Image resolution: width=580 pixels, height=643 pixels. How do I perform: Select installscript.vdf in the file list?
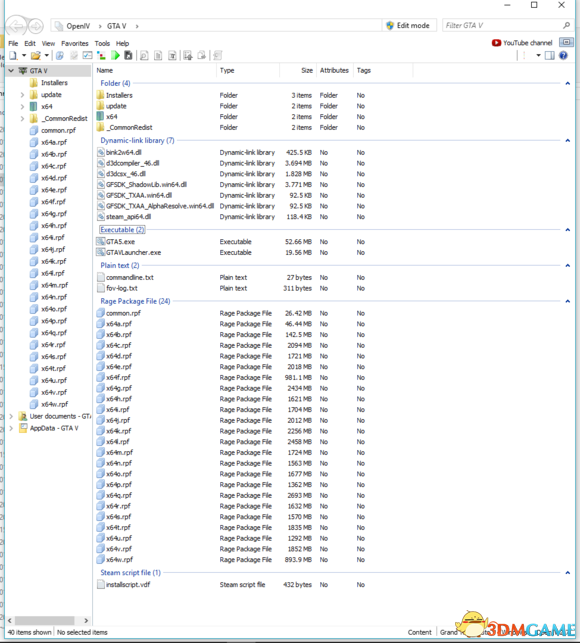pos(128,584)
